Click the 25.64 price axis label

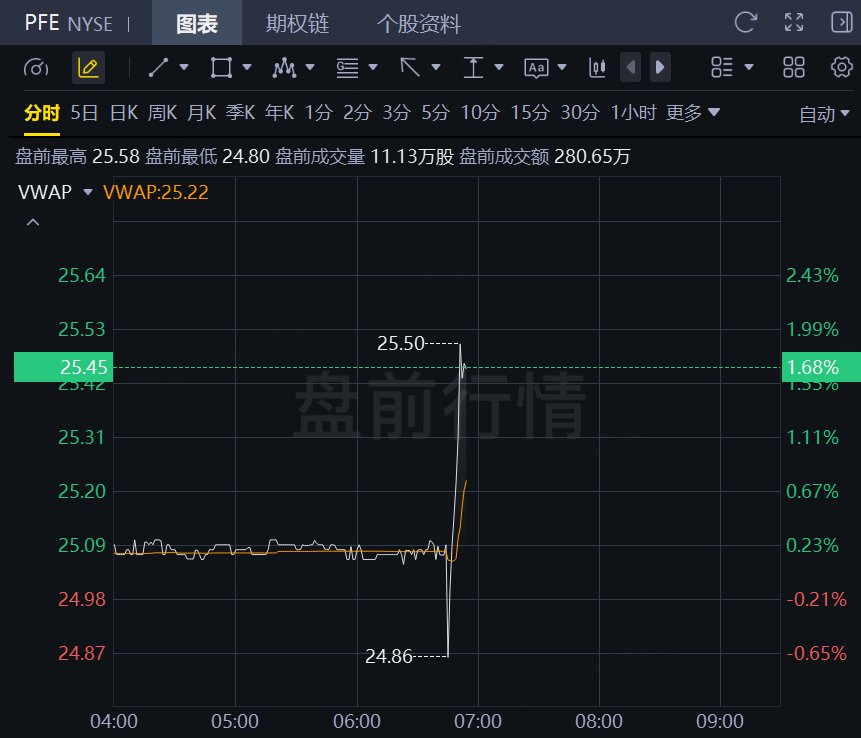(82, 275)
